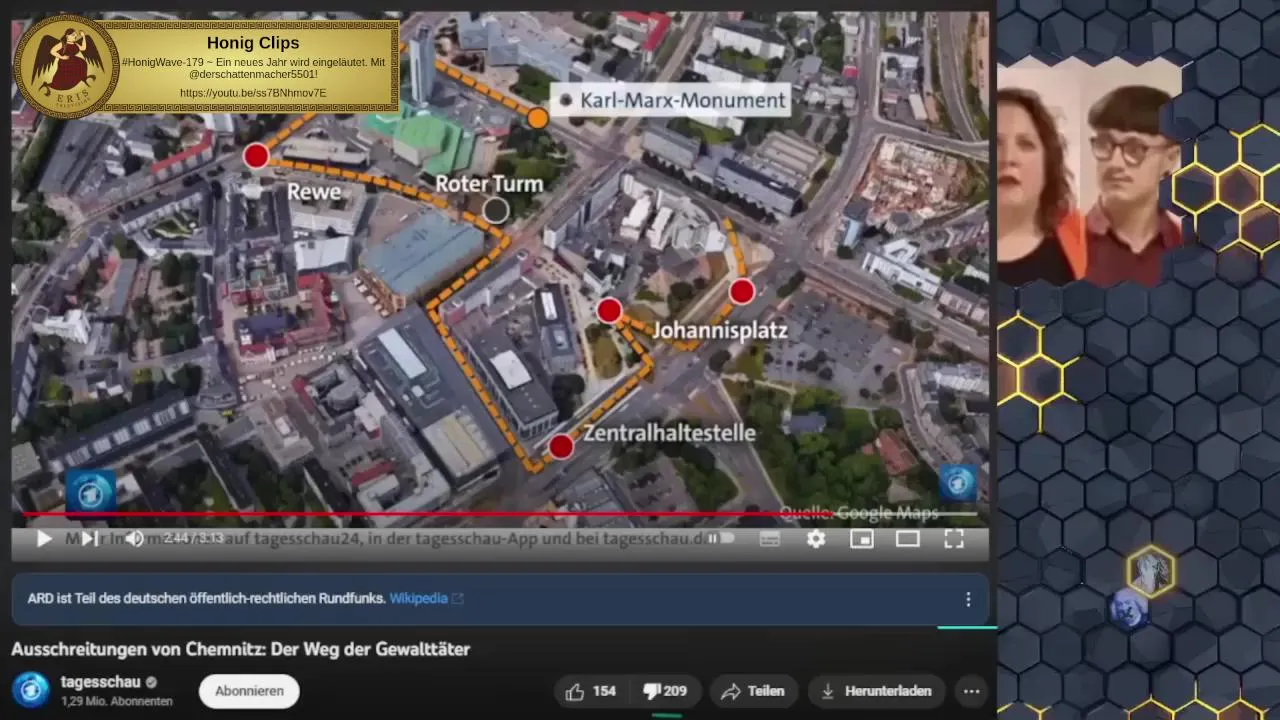1280x720 pixels.
Task: Open the miniplayer view
Action: [861, 539]
